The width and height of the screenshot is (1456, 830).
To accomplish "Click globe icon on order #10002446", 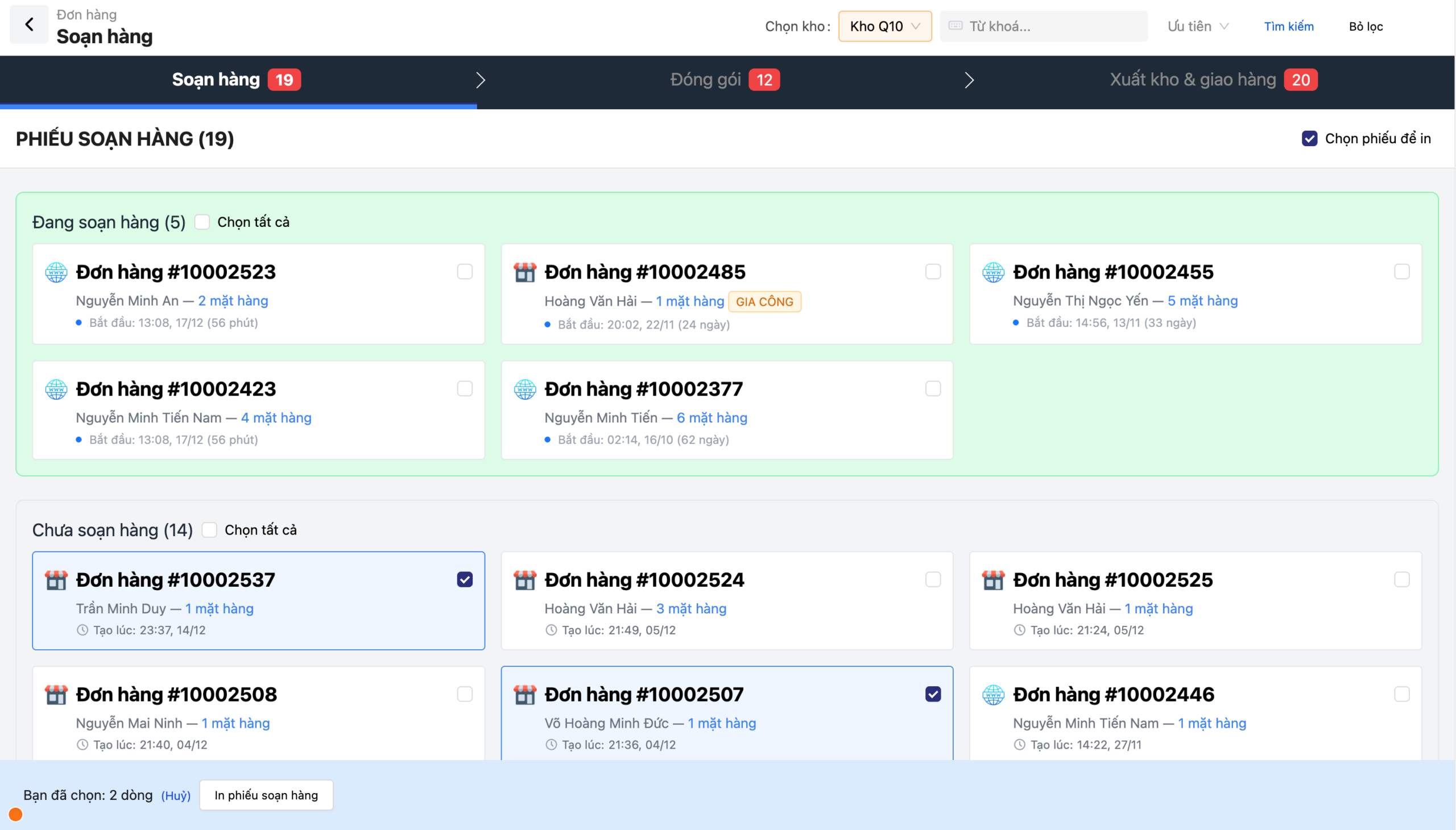I will pos(993,695).
